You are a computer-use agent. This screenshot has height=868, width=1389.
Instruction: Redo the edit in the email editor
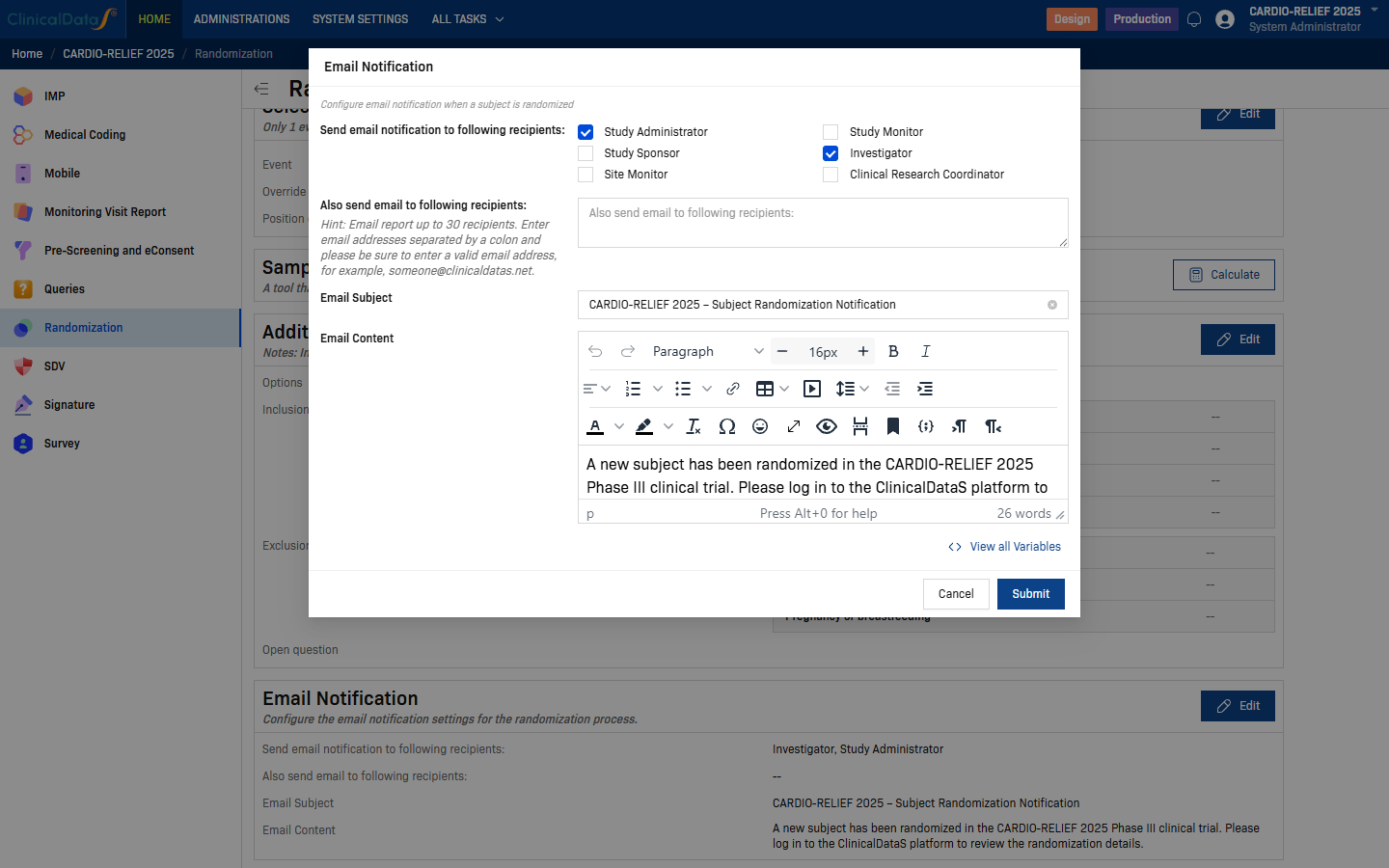(x=628, y=352)
